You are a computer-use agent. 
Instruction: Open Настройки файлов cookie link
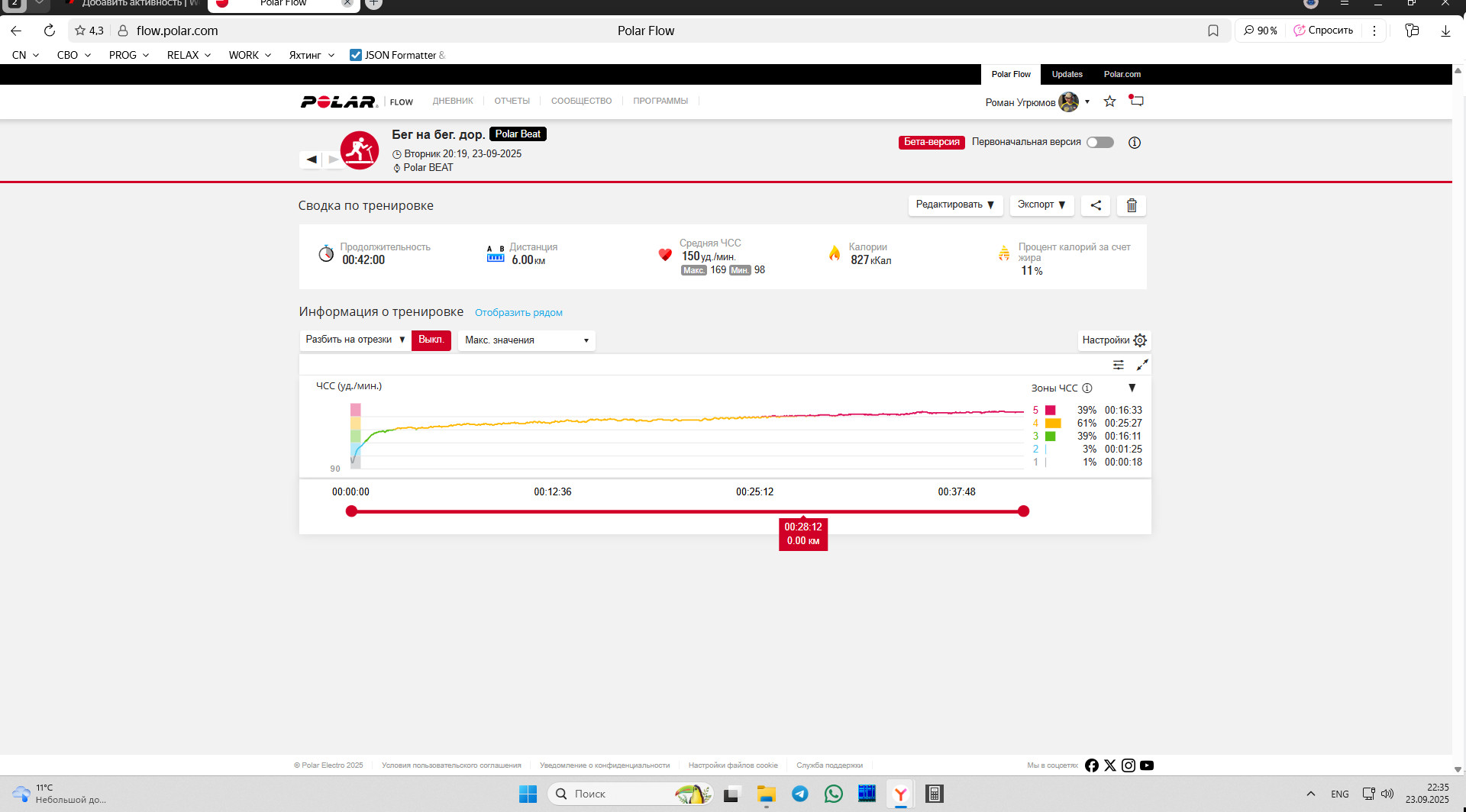pos(733,765)
